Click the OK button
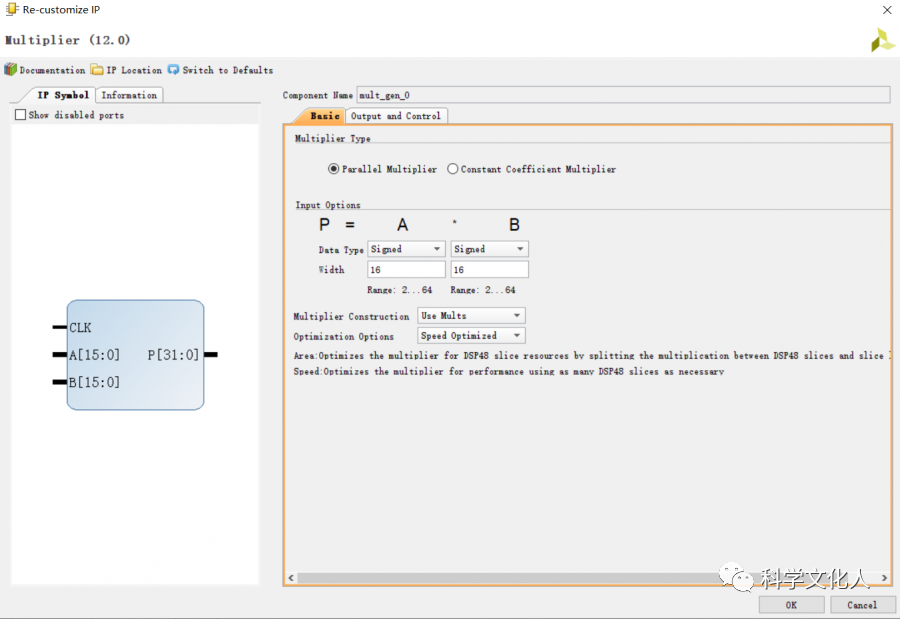This screenshot has height=619, width=900. pyautogui.click(x=791, y=605)
